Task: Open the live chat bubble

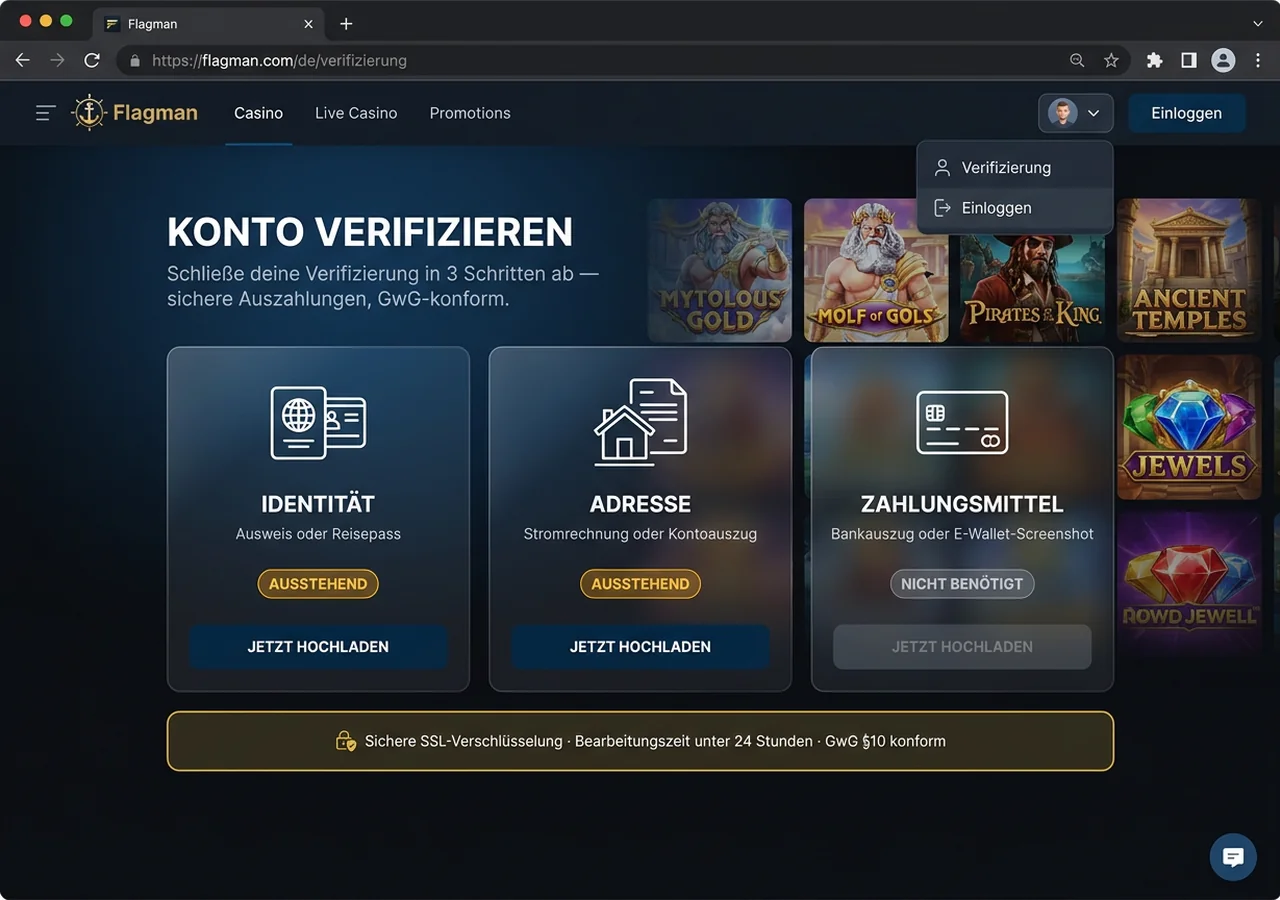Action: pyautogui.click(x=1233, y=857)
